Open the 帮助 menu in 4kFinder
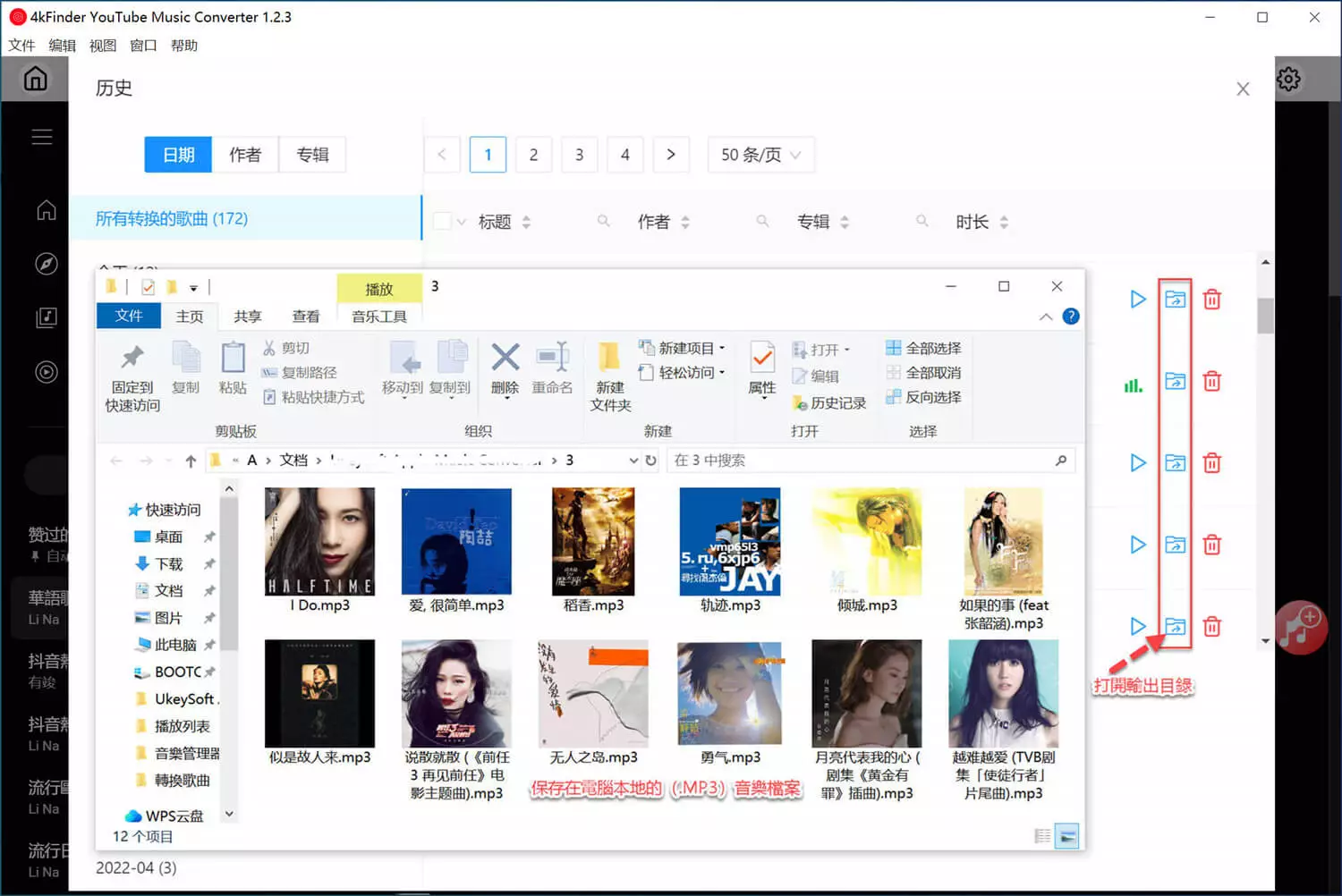This screenshot has width=1342, height=896. 184,46
